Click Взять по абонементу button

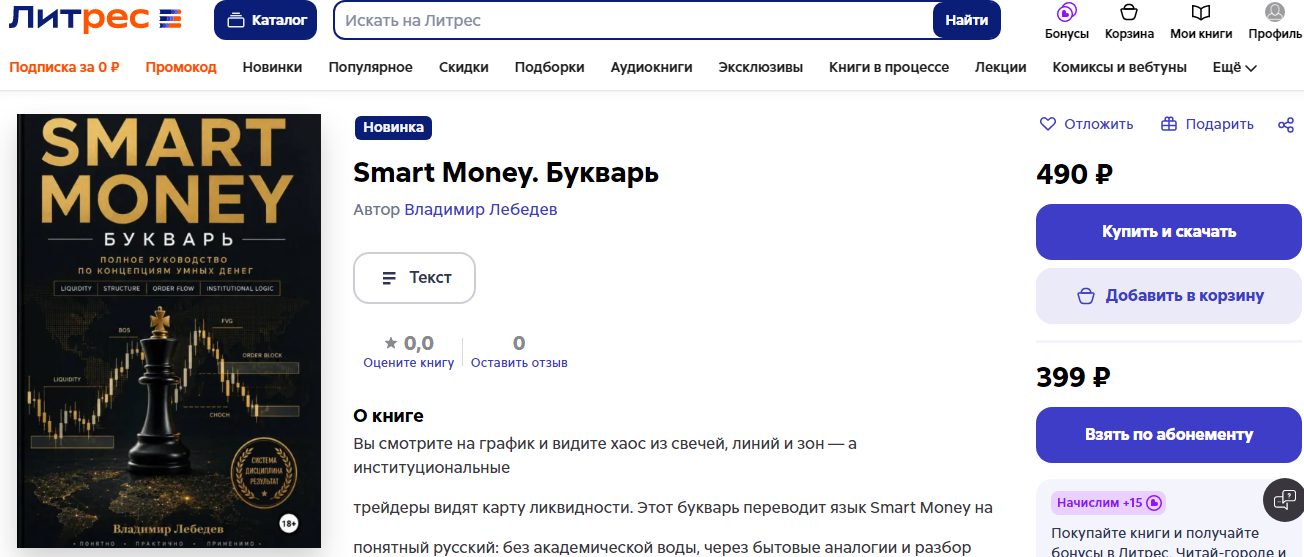[1169, 435]
